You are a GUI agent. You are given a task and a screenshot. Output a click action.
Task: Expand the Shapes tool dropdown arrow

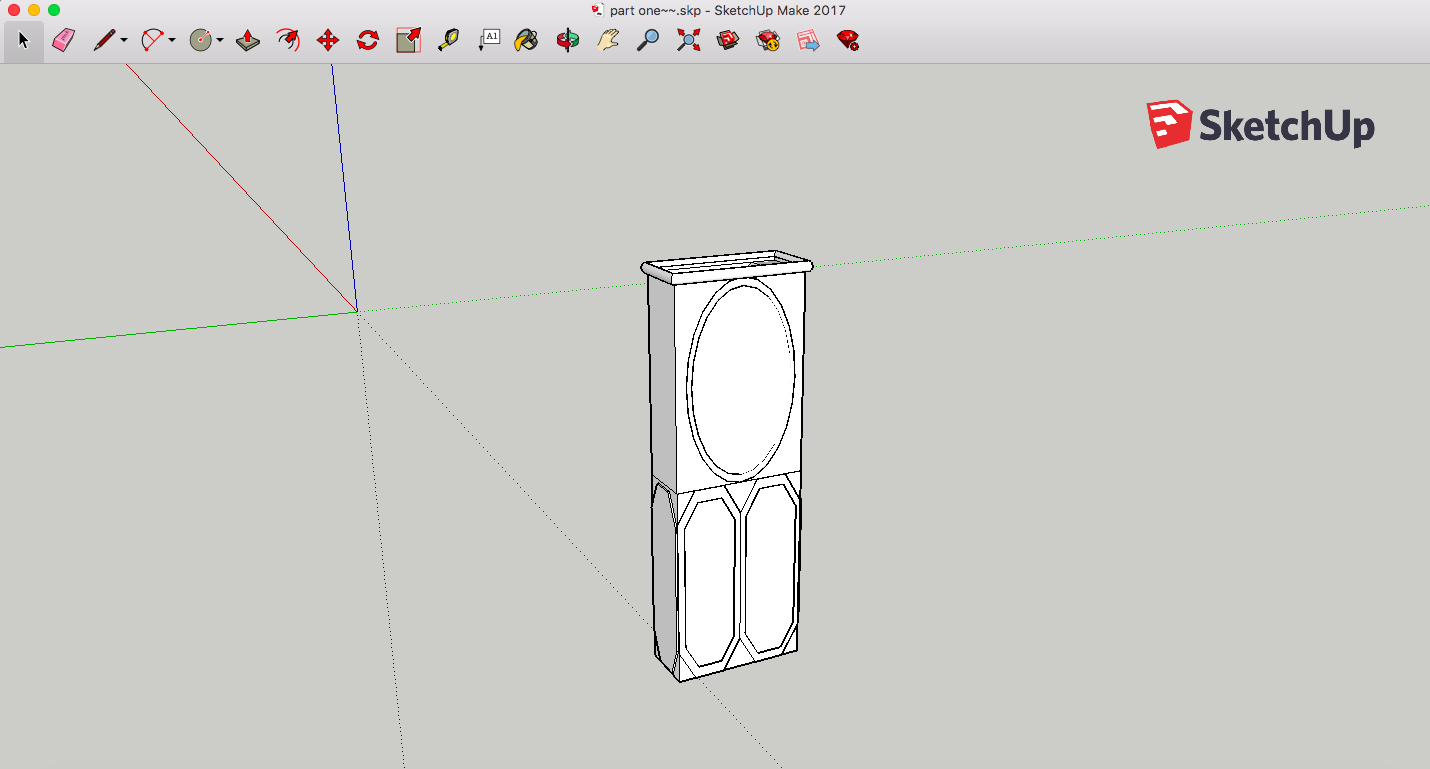click(x=220, y=41)
